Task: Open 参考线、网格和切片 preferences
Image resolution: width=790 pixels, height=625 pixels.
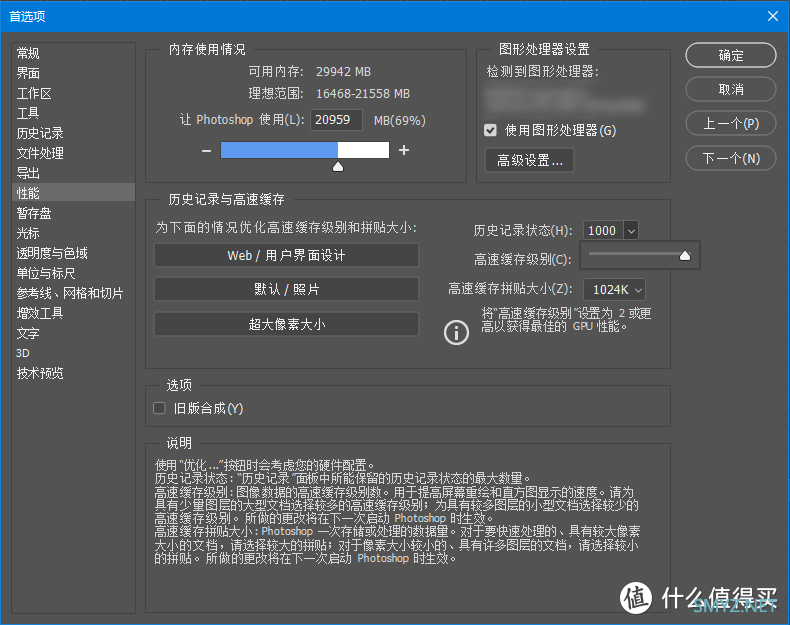Action: [74, 293]
